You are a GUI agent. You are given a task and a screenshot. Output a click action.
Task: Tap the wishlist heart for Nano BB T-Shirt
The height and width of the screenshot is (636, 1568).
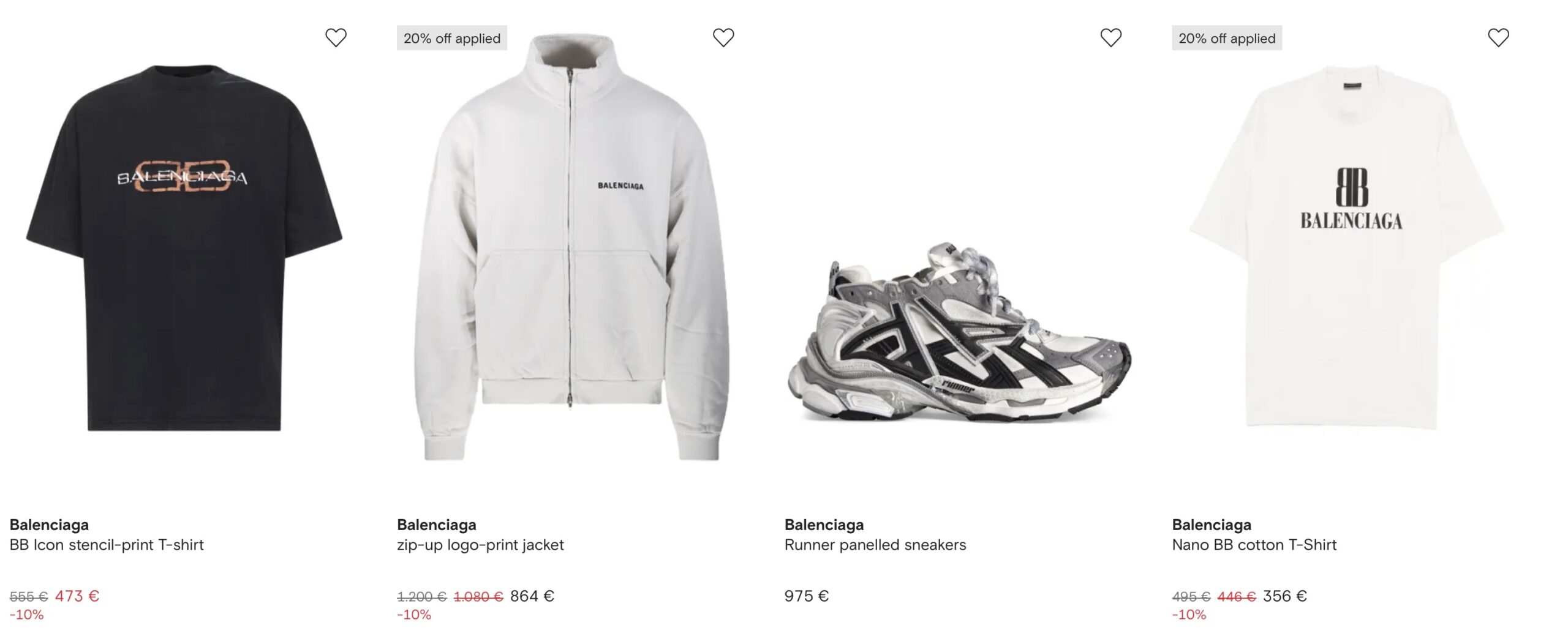point(1497,38)
